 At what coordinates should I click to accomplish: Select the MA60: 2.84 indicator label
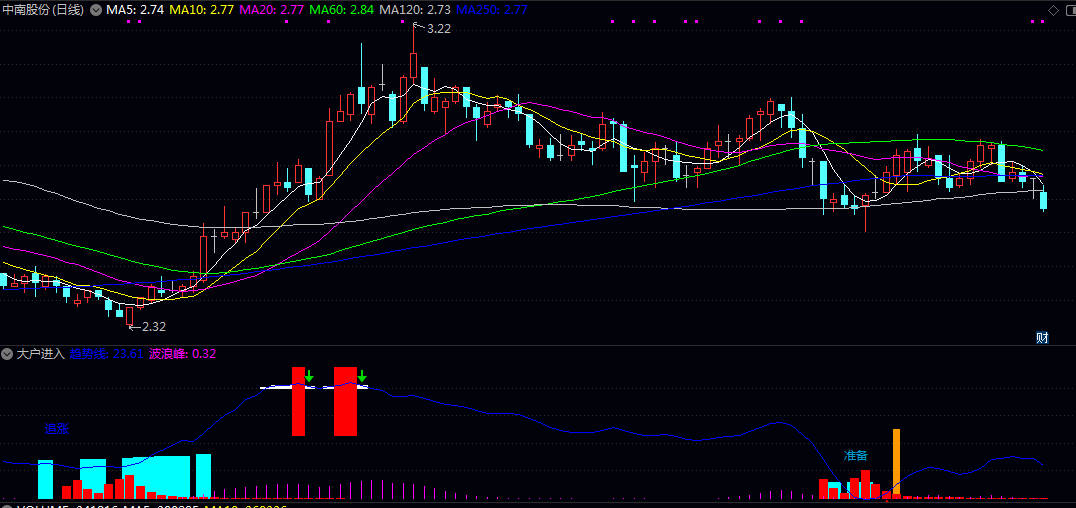click(x=342, y=10)
